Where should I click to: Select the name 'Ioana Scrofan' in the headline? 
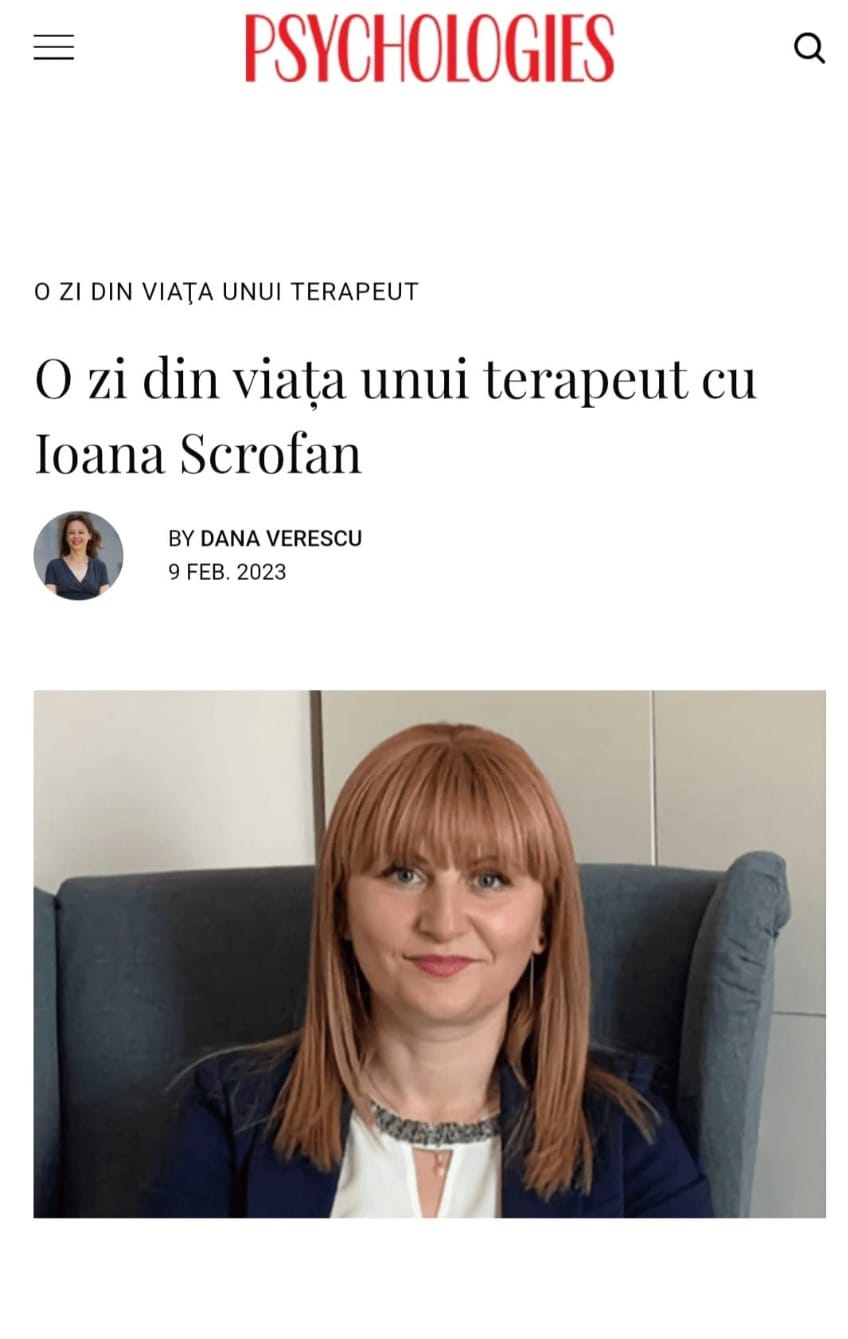click(x=198, y=454)
